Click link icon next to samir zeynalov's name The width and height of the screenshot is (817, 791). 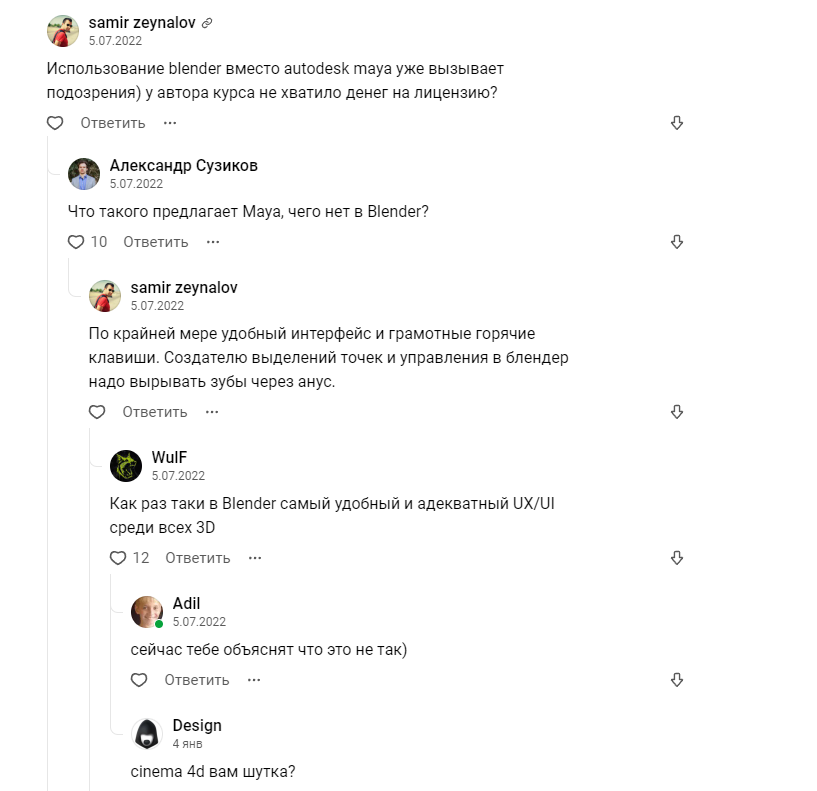click(x=206, y=23)
